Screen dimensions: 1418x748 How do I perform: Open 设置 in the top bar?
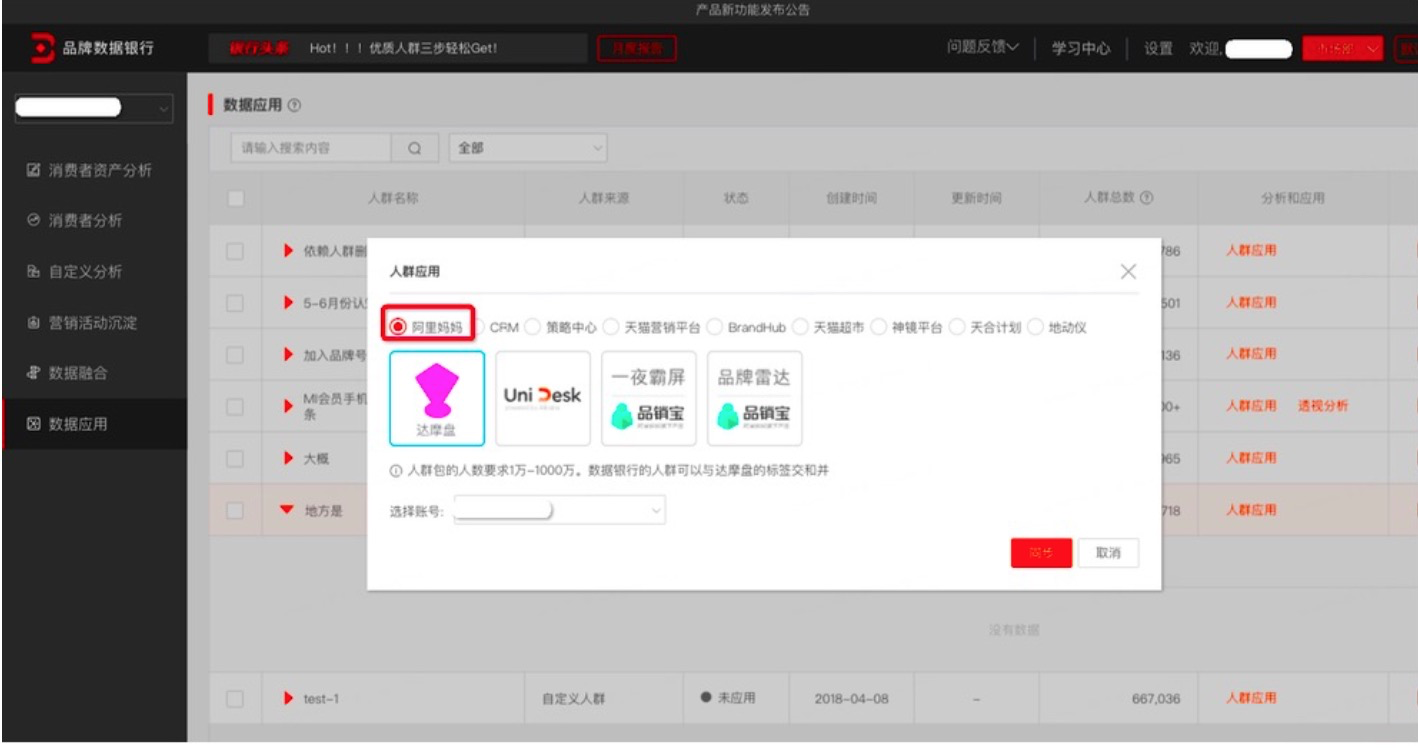pos(1158,48)
